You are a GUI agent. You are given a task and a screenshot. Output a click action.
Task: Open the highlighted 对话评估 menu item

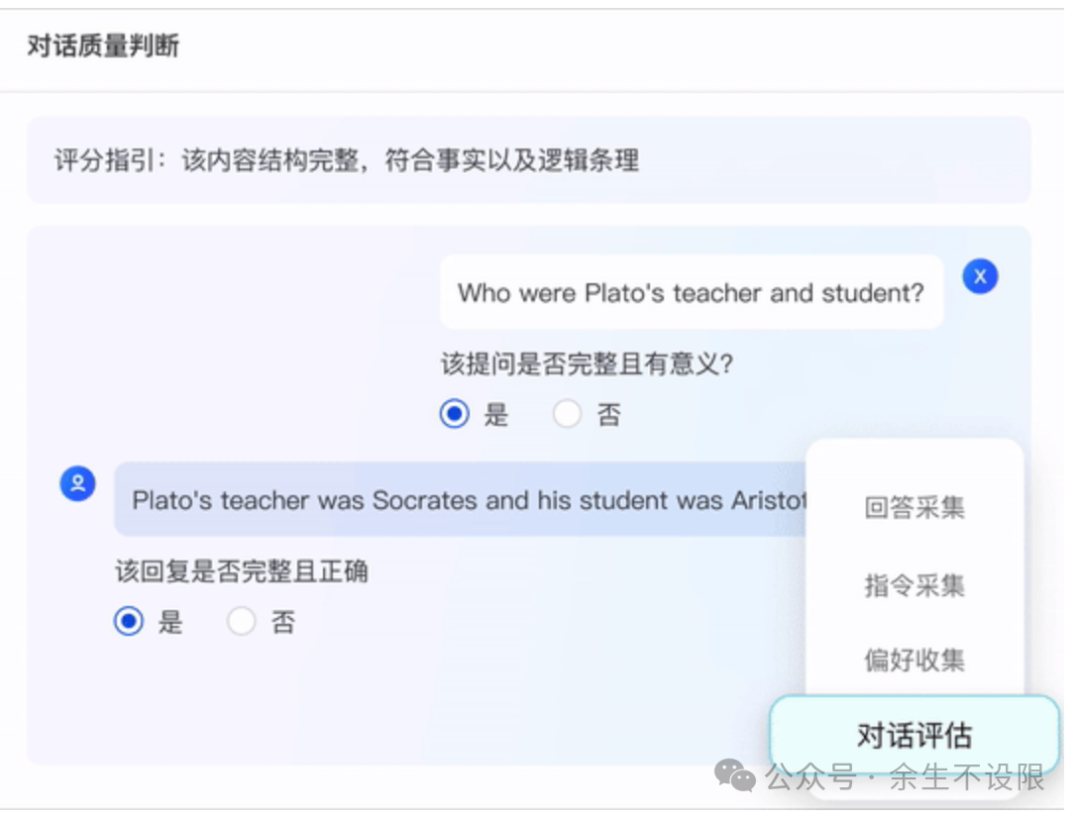(x=914, y=735)
